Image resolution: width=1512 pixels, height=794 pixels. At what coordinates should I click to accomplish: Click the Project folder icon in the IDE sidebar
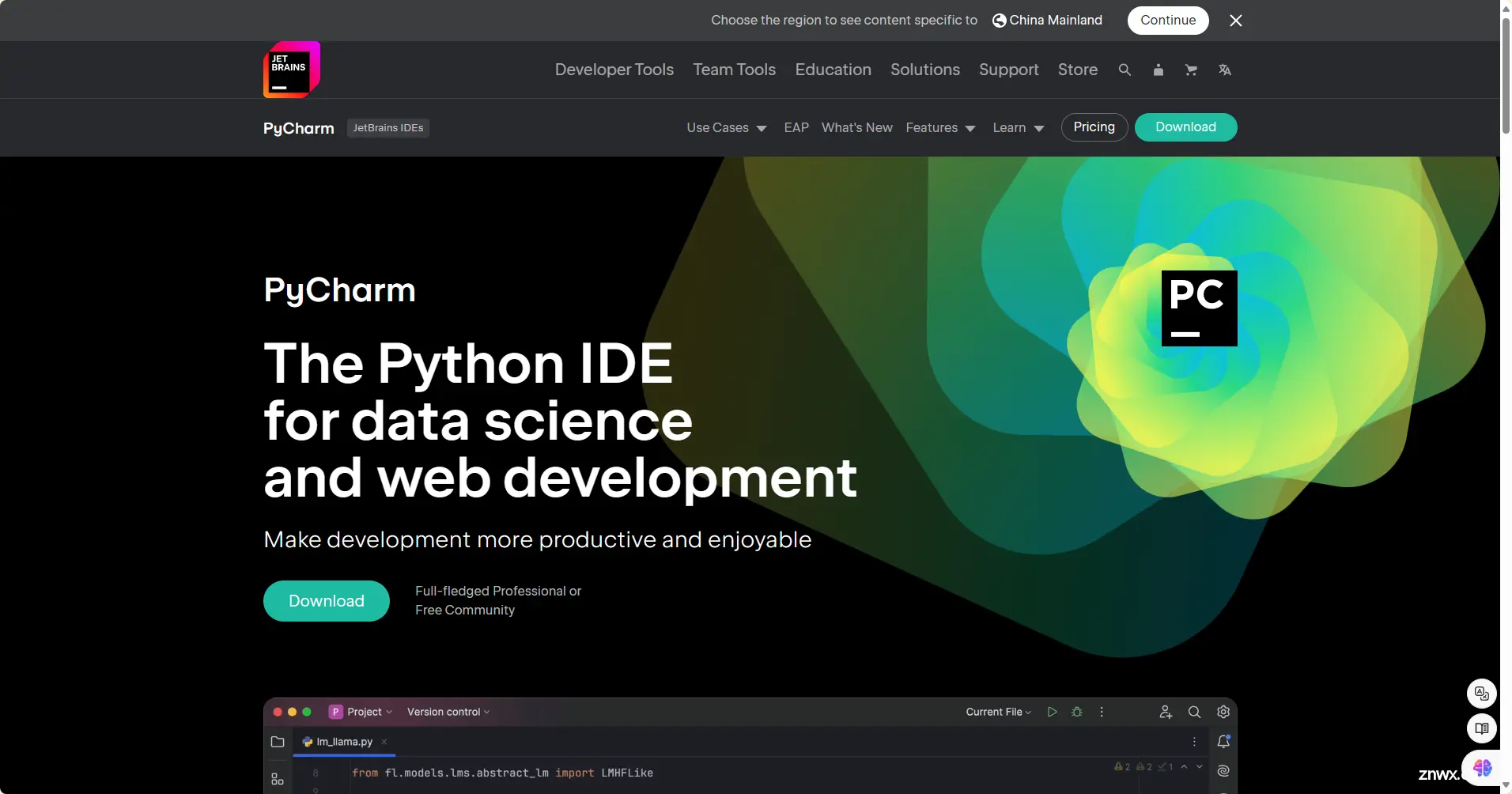click(278, 742)
